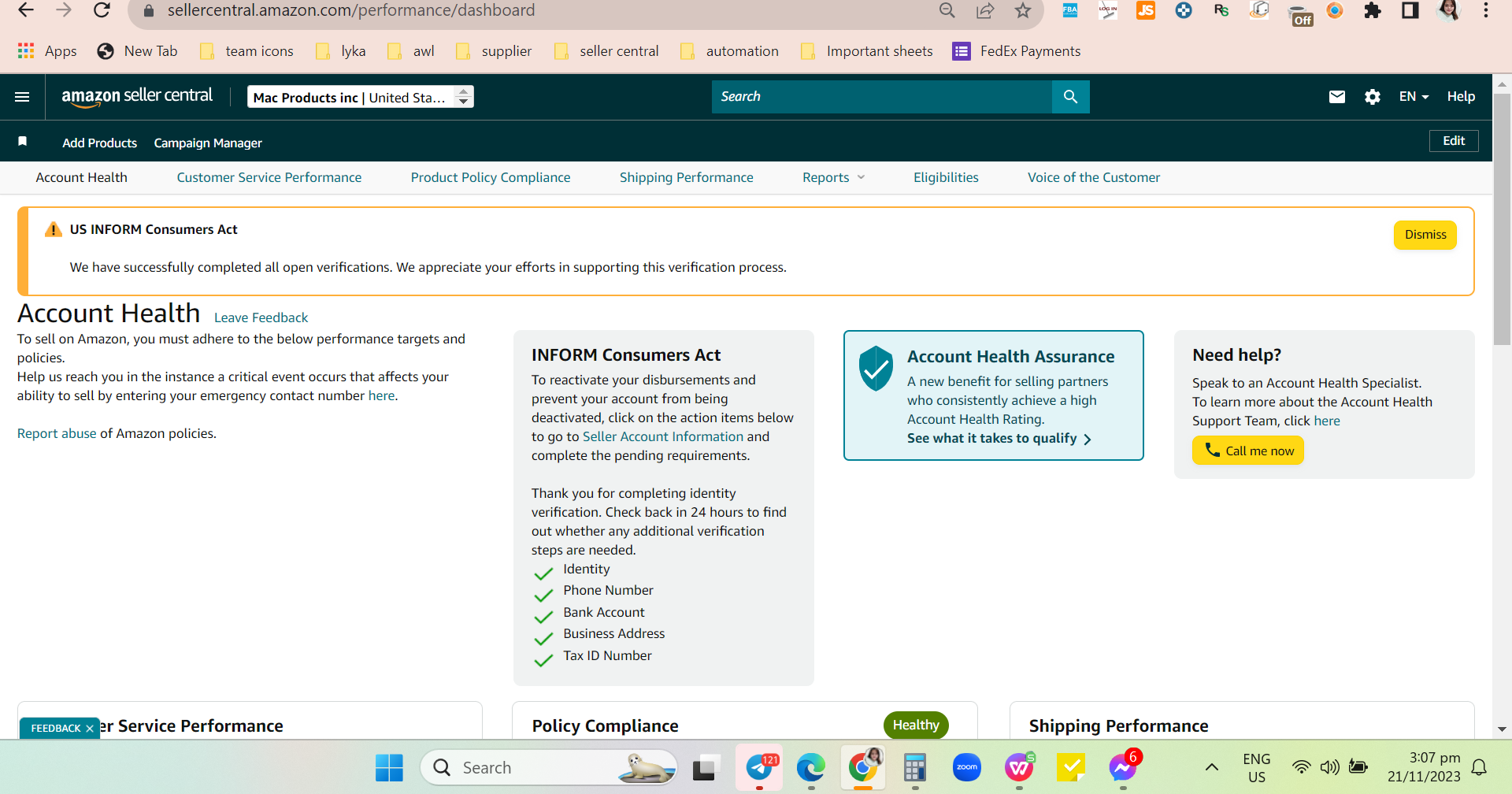Reload the current page
Screen dimensions: 1512x794
tap(102, 10)
